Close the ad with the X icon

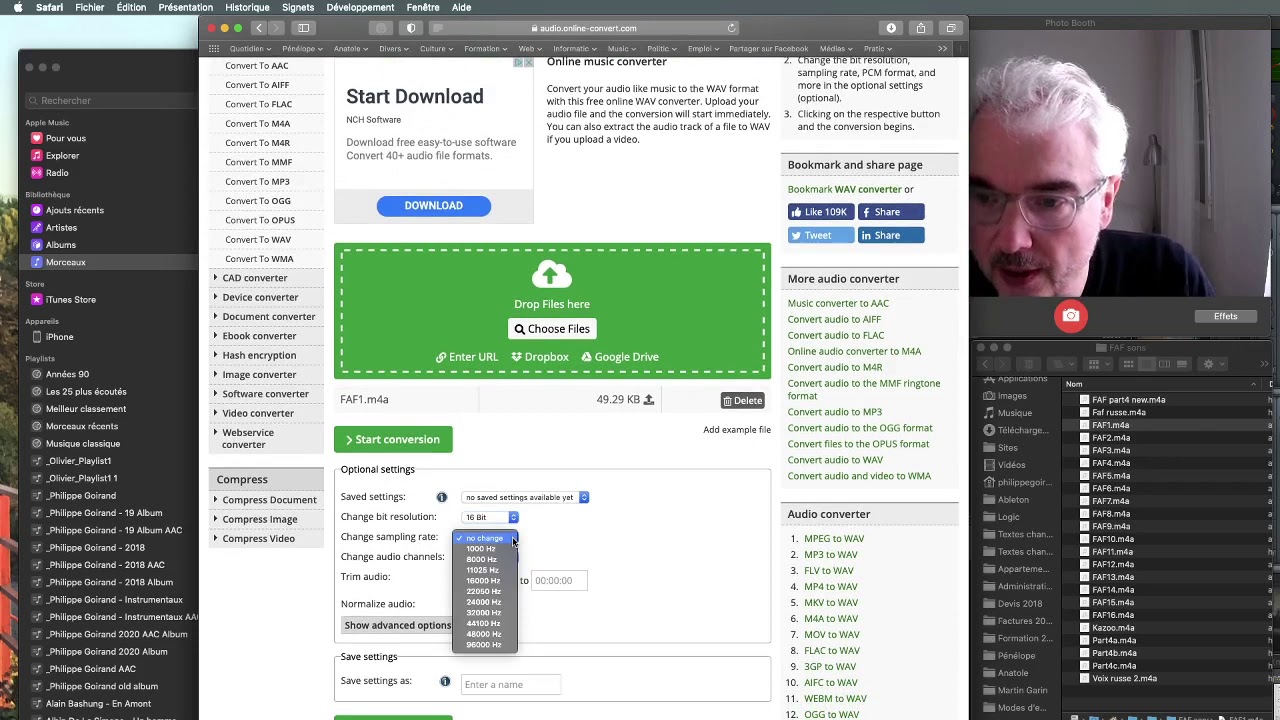point(528,63)
